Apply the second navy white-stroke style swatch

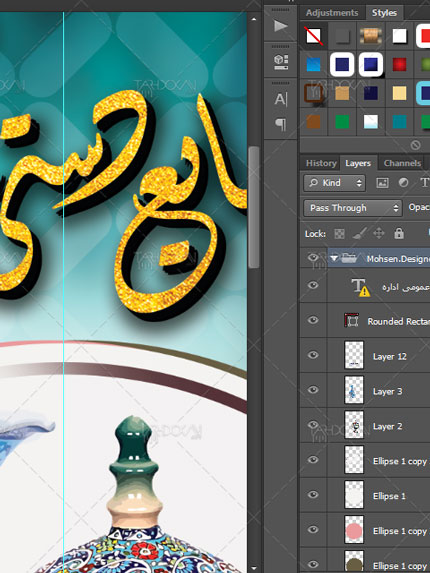[x=371, y=65]
